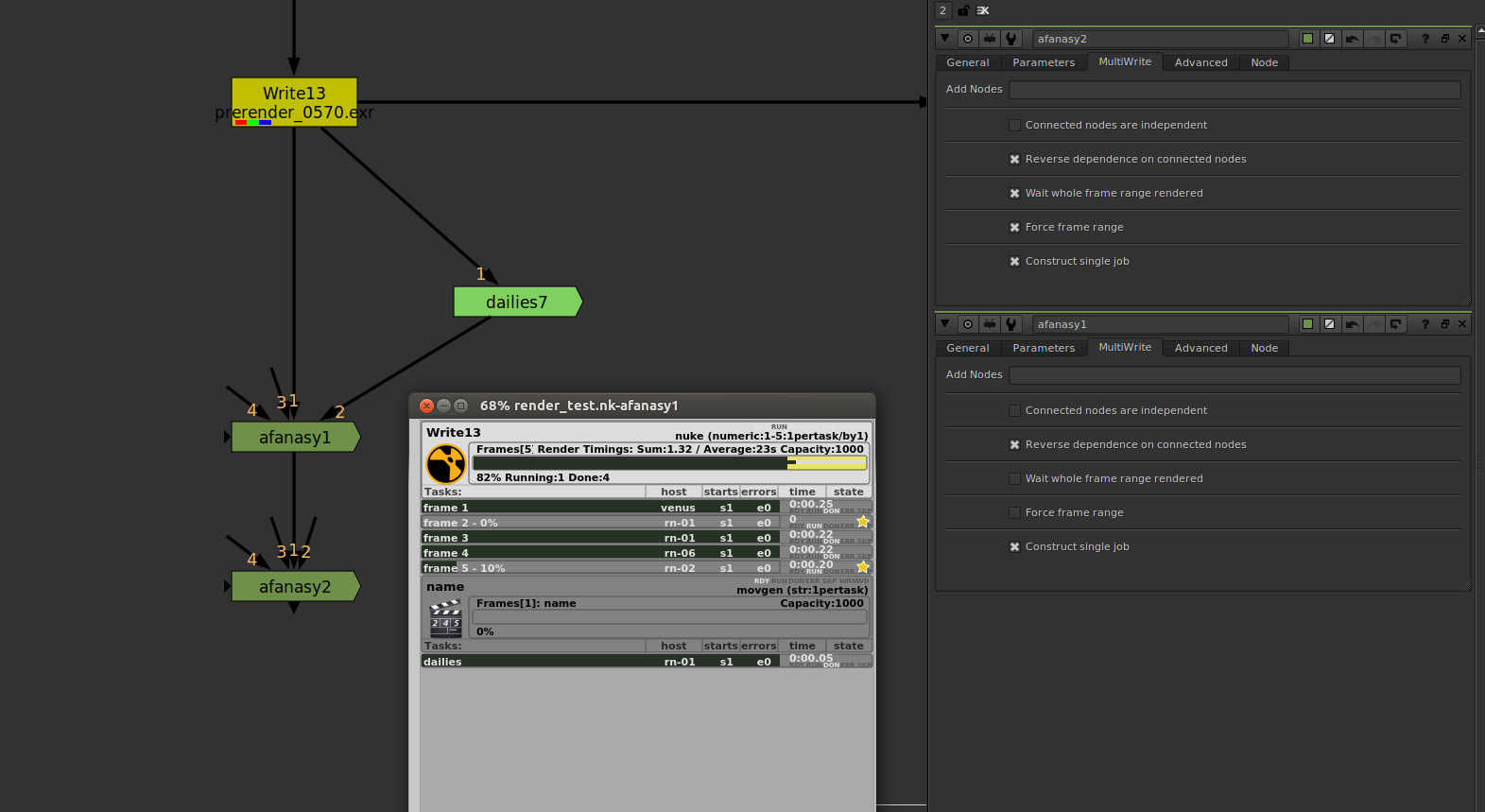Click Add Nodes field in afanasy2 panel
Image resolution: width=1485 pixels, height=812 pixels.
pos(1235,90)
